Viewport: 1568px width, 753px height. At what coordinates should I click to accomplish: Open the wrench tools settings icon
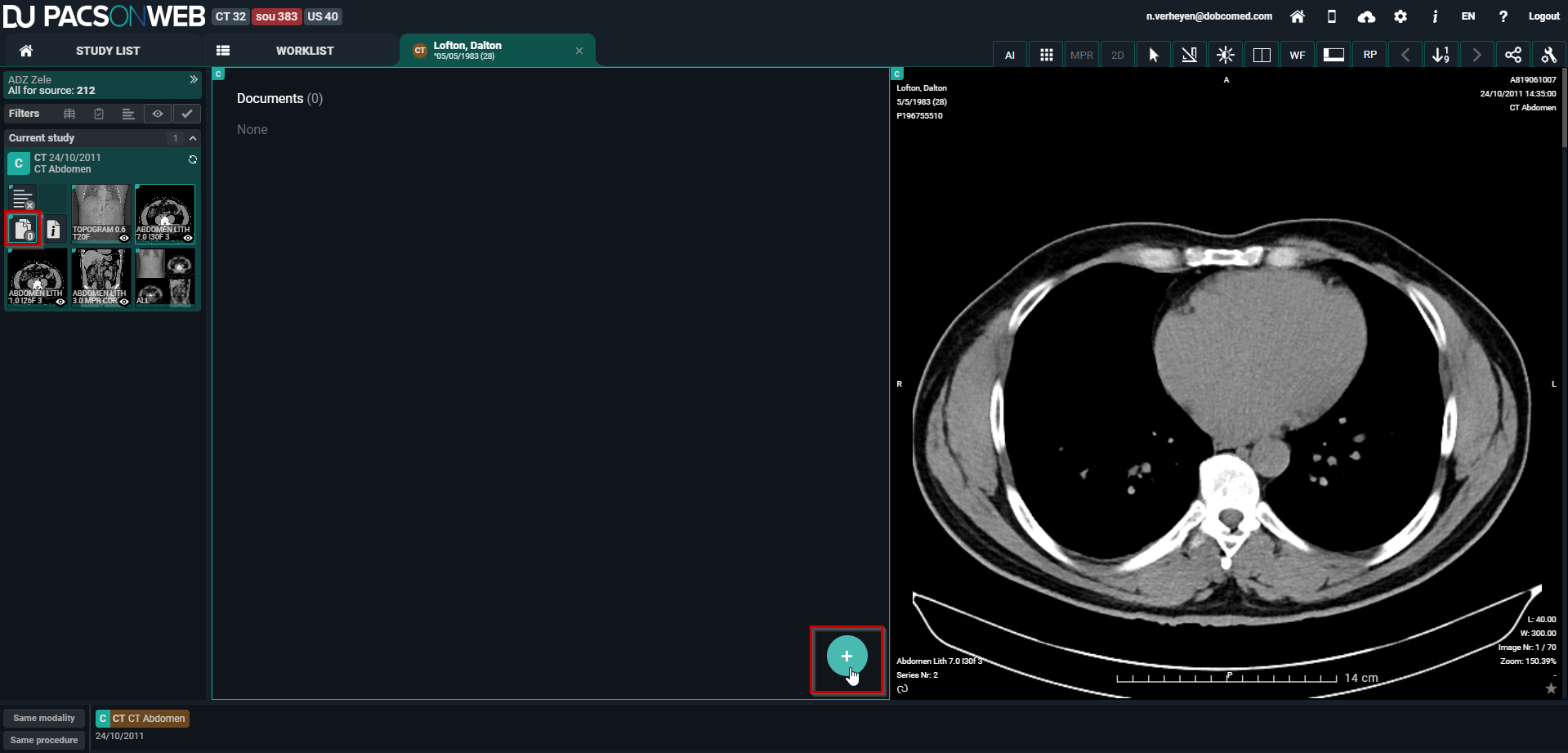1548,55
